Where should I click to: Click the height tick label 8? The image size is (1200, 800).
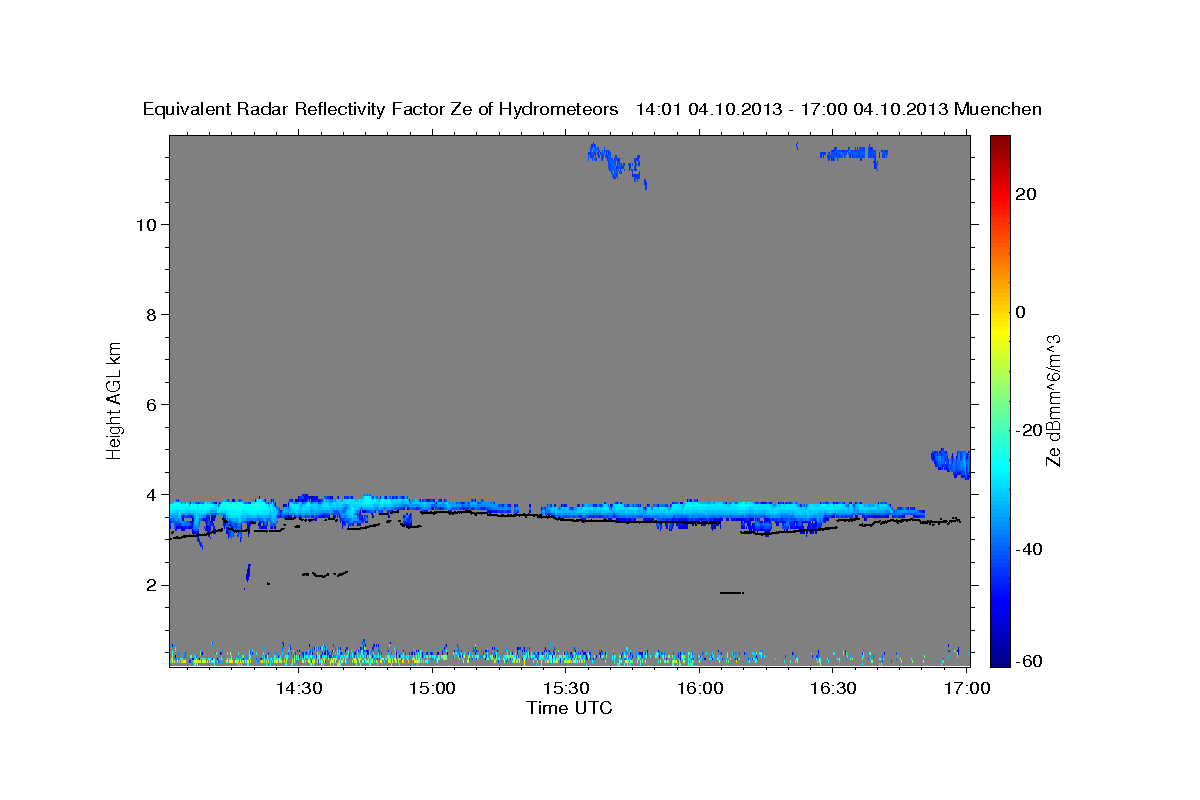point(152,314)
